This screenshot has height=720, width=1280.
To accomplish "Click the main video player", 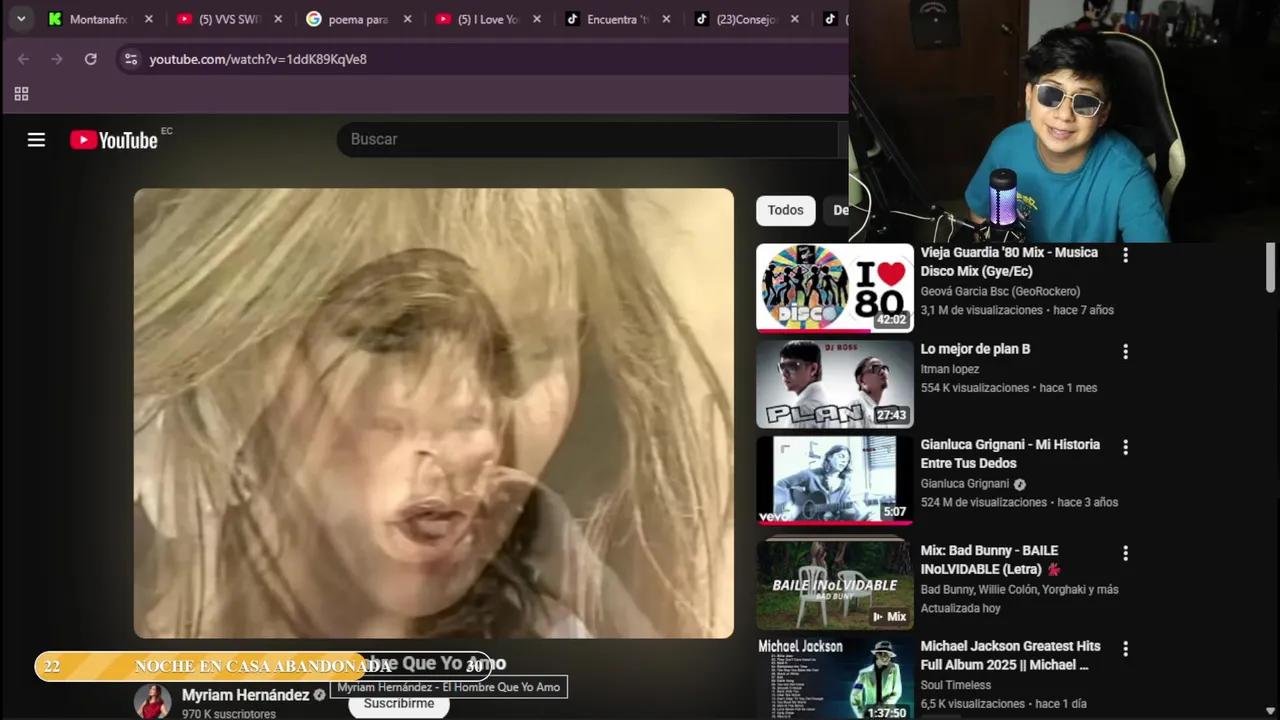I will (434, 413).
